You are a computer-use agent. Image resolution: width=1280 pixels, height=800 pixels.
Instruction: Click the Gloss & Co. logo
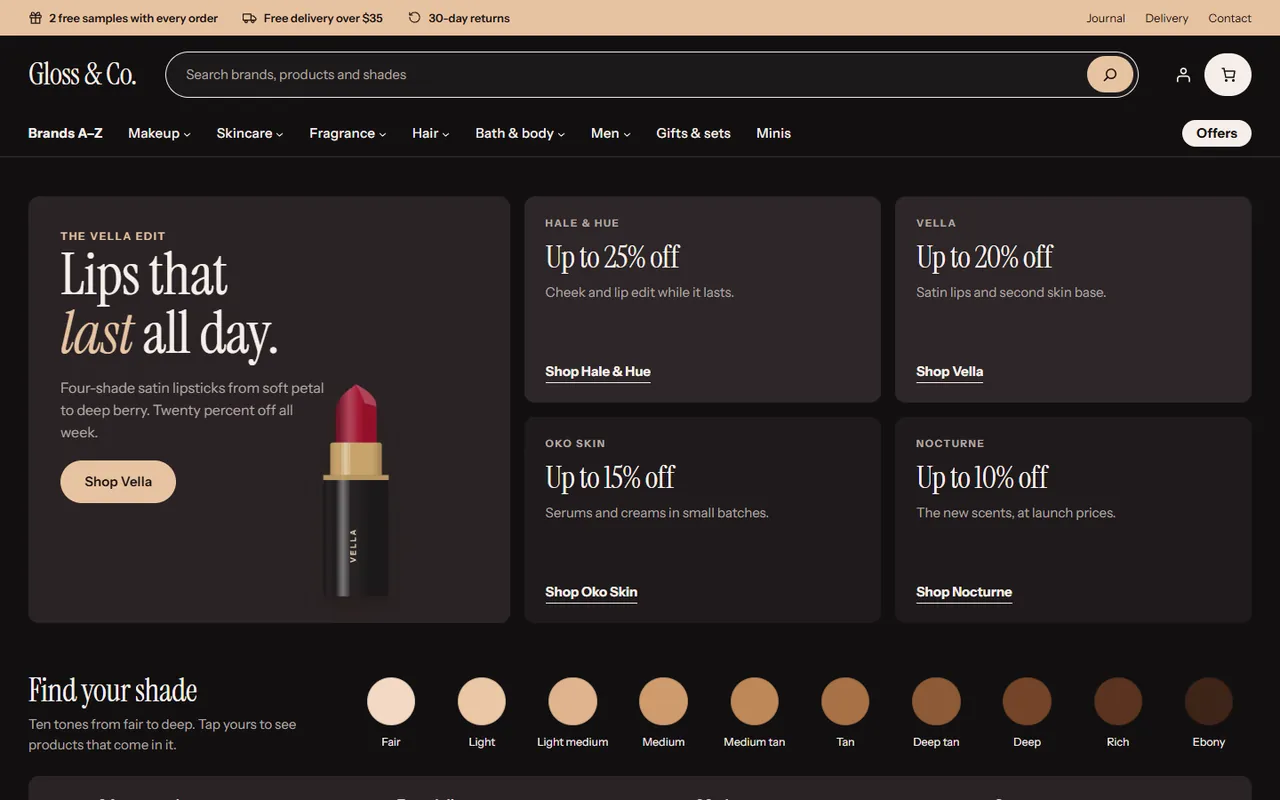pos(82,74)
